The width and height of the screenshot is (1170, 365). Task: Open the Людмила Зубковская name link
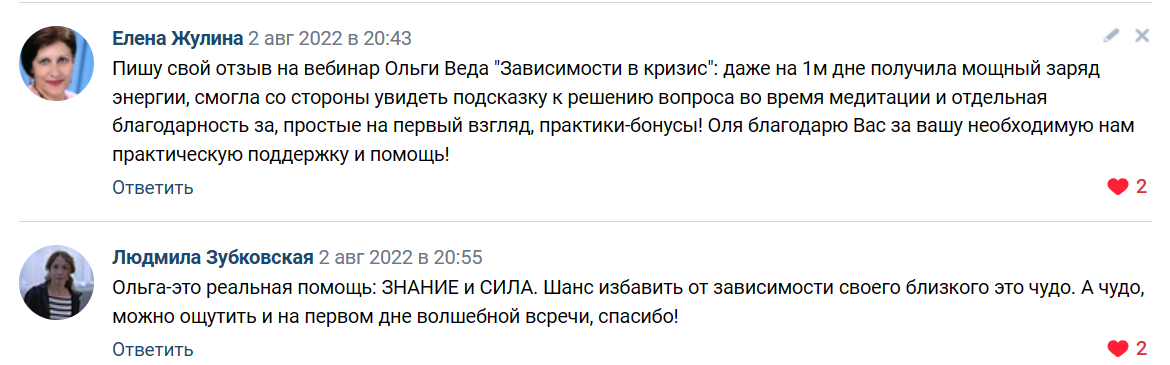click(213, 258)
